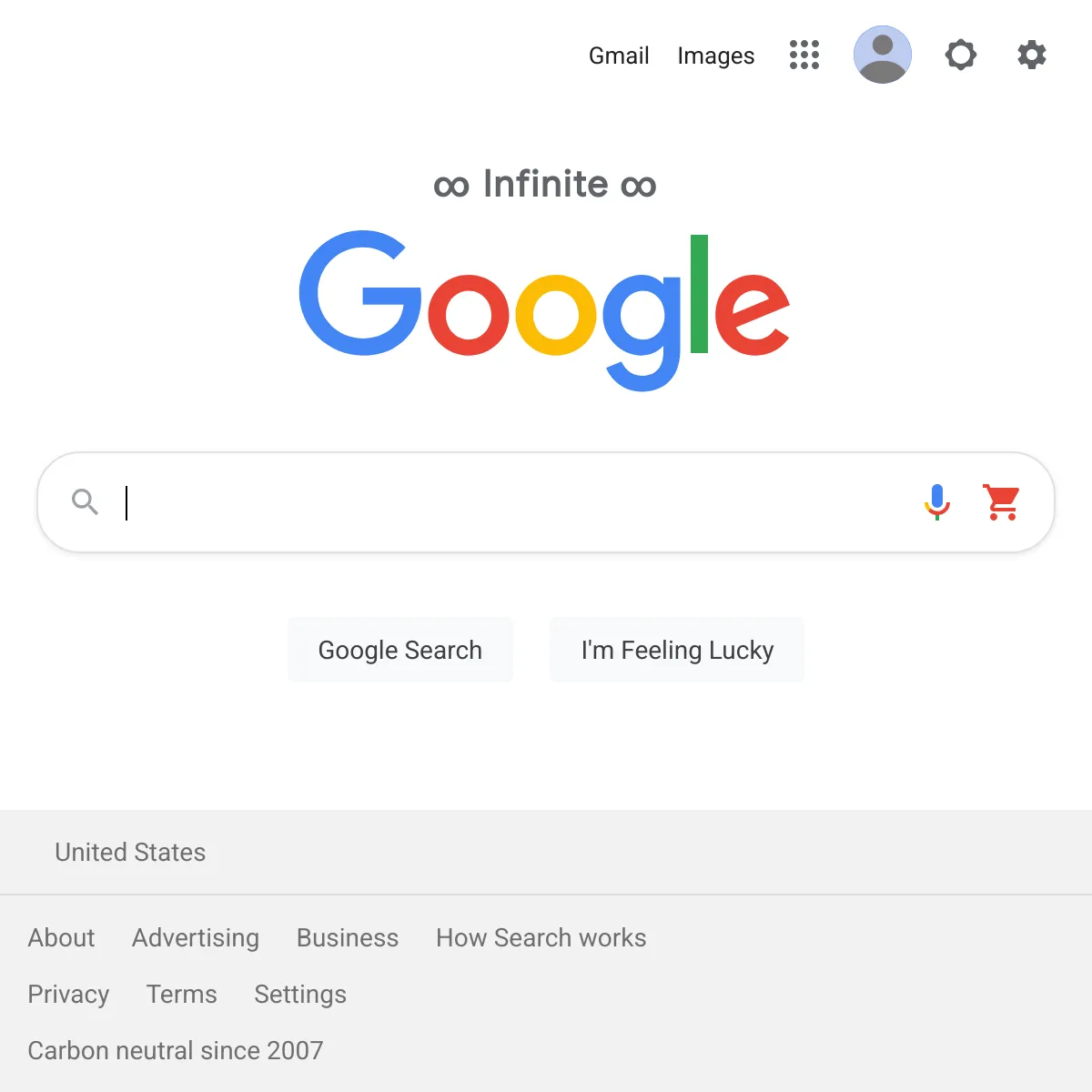Click the red shopping cart icon
This screenshot has width=1092, height=1092.
[1001, 501]
